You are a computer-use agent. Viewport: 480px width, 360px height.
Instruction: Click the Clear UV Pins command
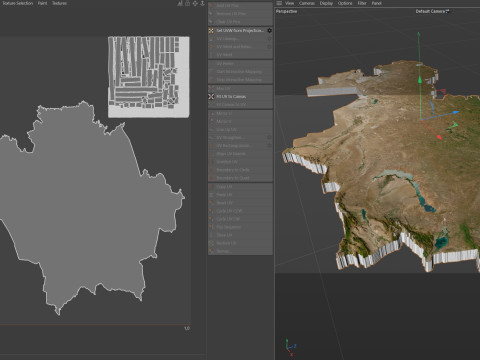tap(240, 22)
